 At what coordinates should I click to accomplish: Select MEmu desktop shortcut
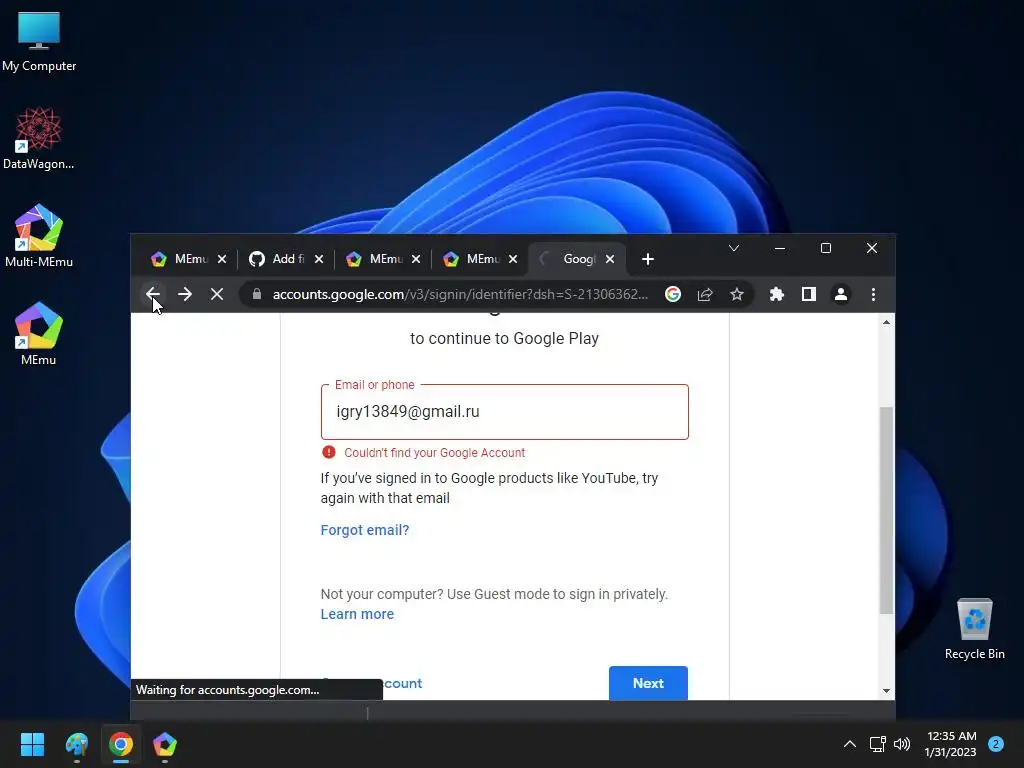pyautogui.click(x=39, y=334)
